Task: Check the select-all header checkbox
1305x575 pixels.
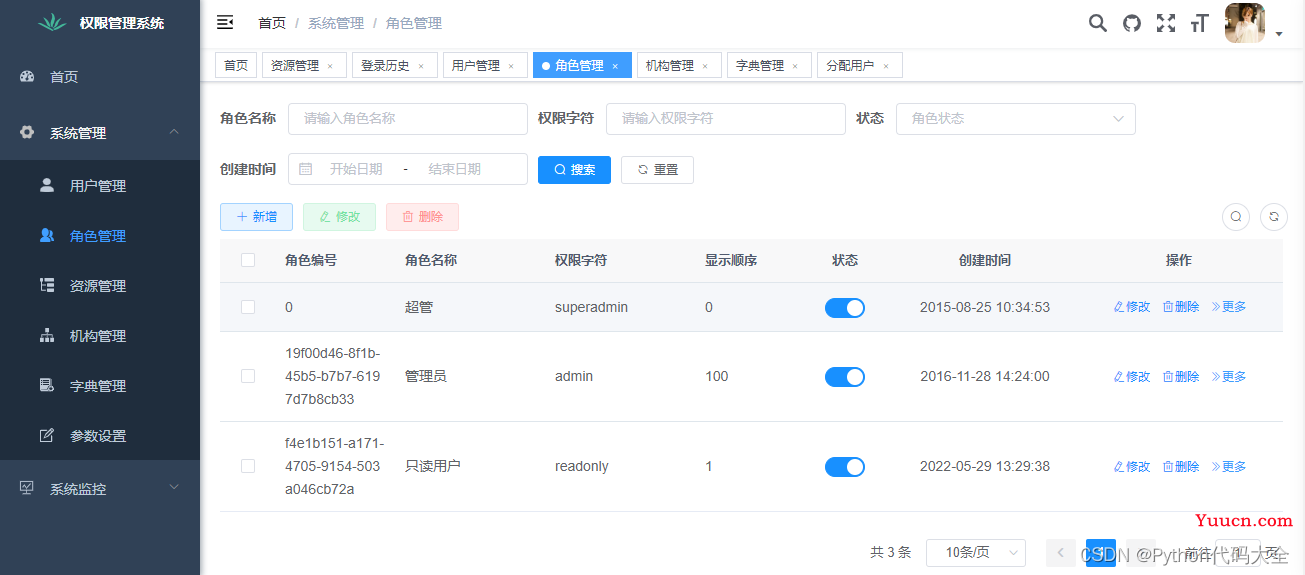Action: 248,260
